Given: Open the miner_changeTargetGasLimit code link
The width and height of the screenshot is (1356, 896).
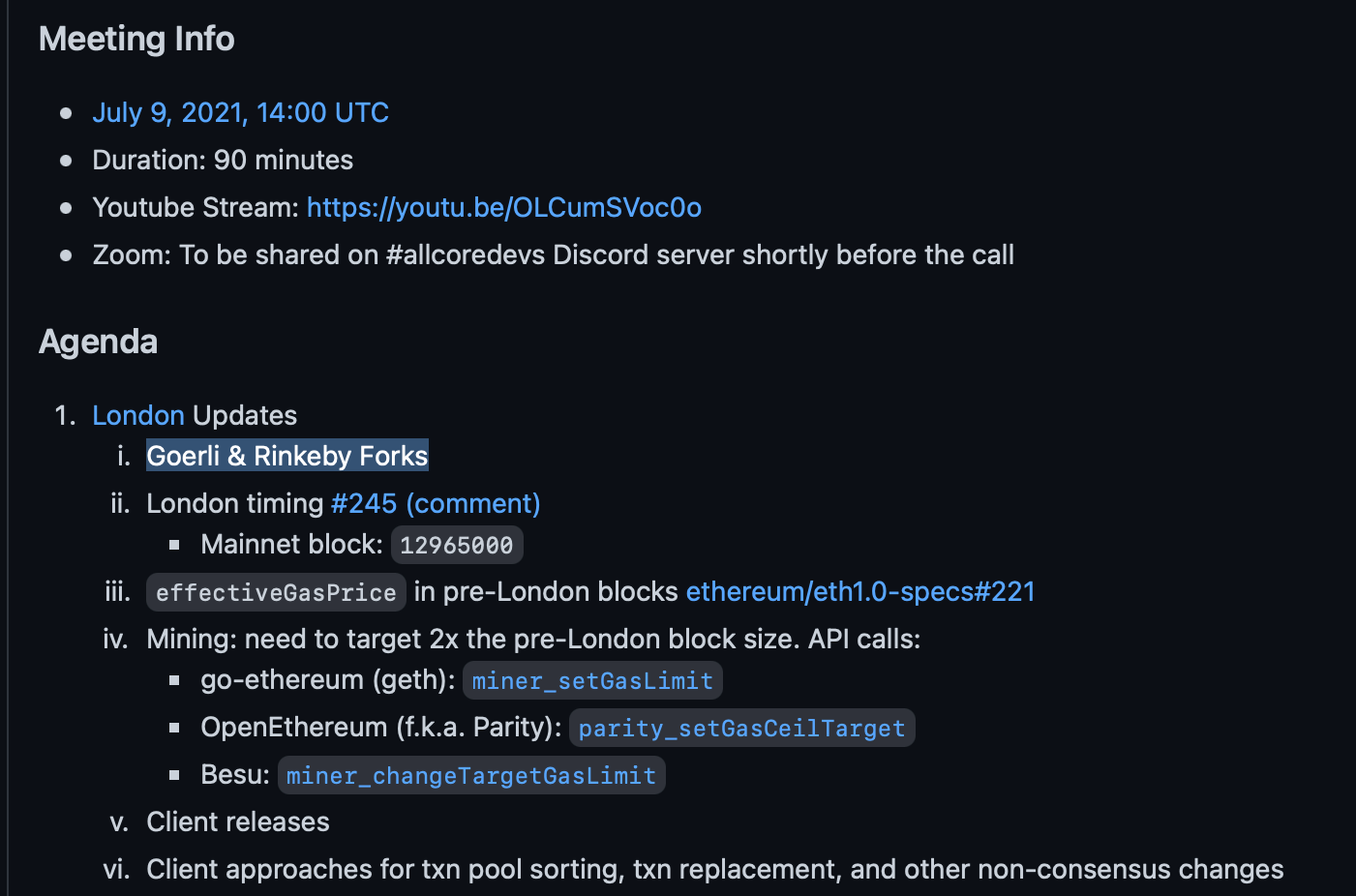Looking at the screenshot, I should point(471,775).
